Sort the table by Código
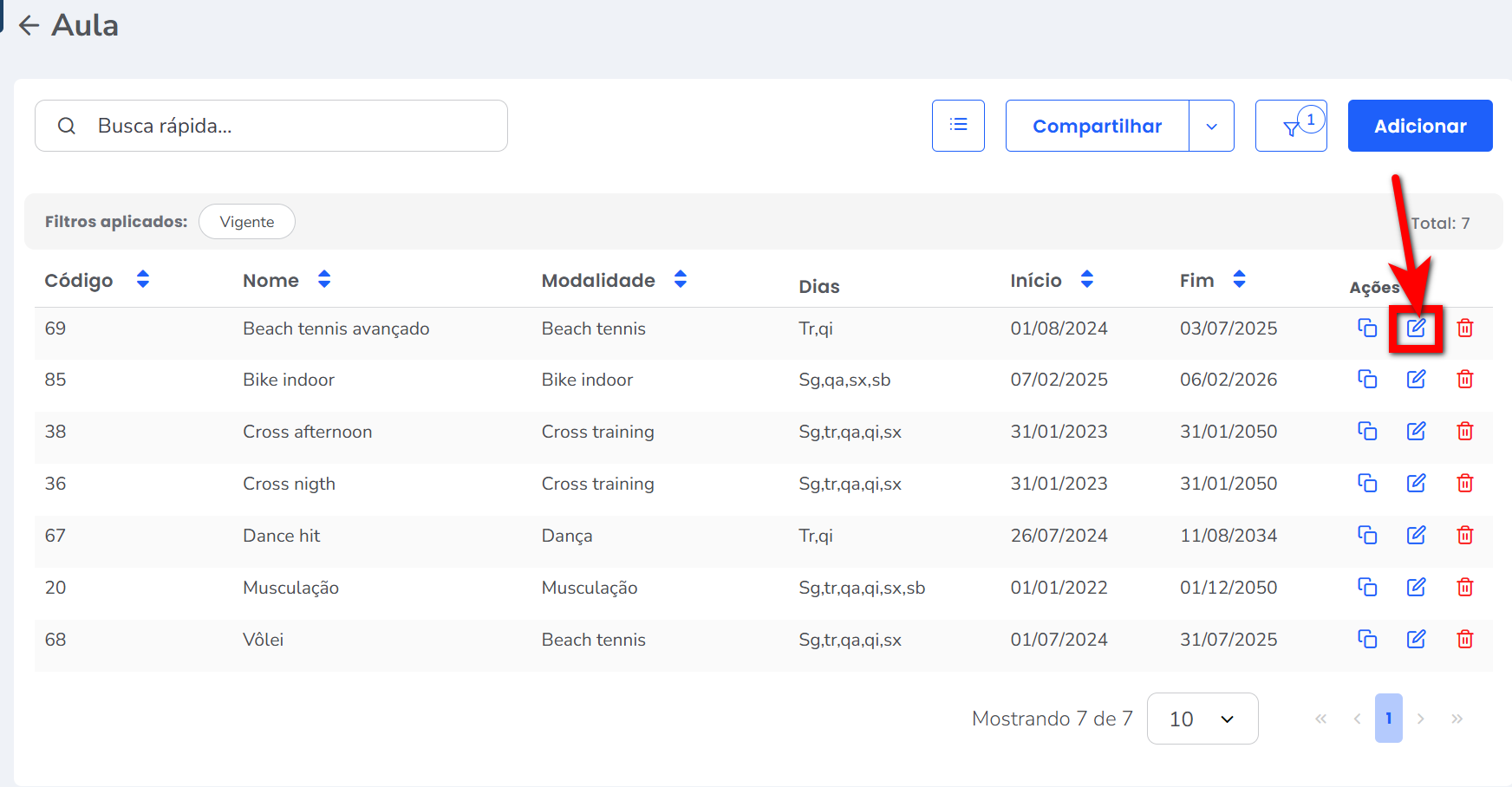The image size is (1512, 787). pyautogui.click(x=143, y=279)
